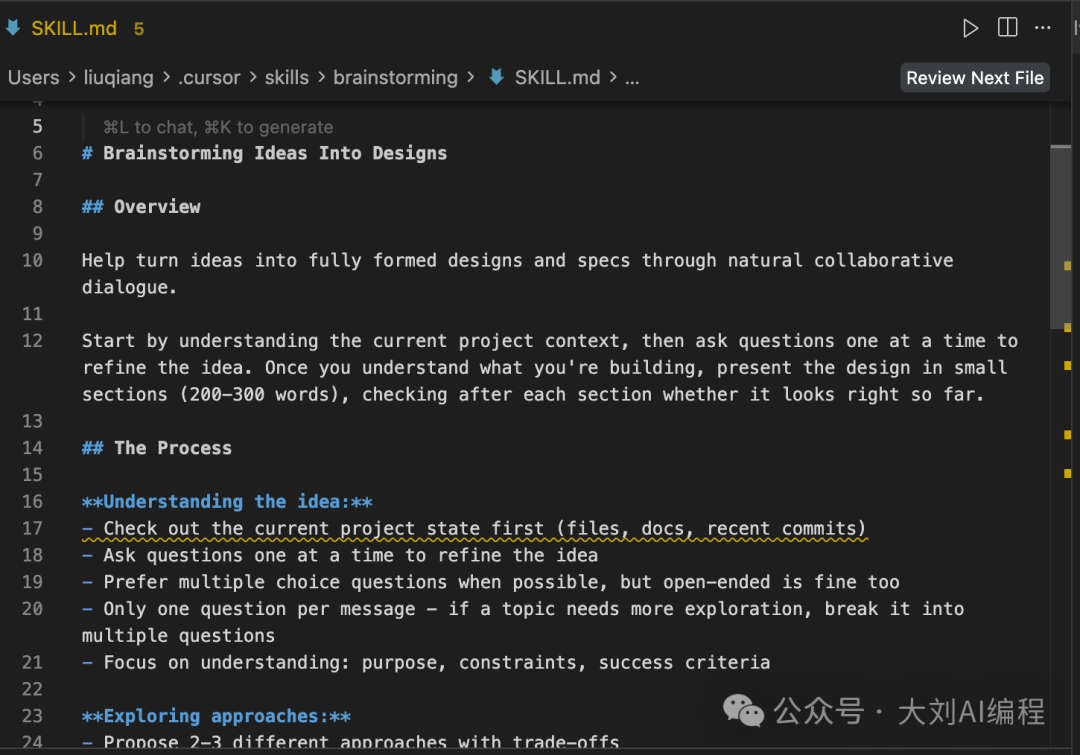Click the markdown icon in the breadcrumb path

click(496, 77)
